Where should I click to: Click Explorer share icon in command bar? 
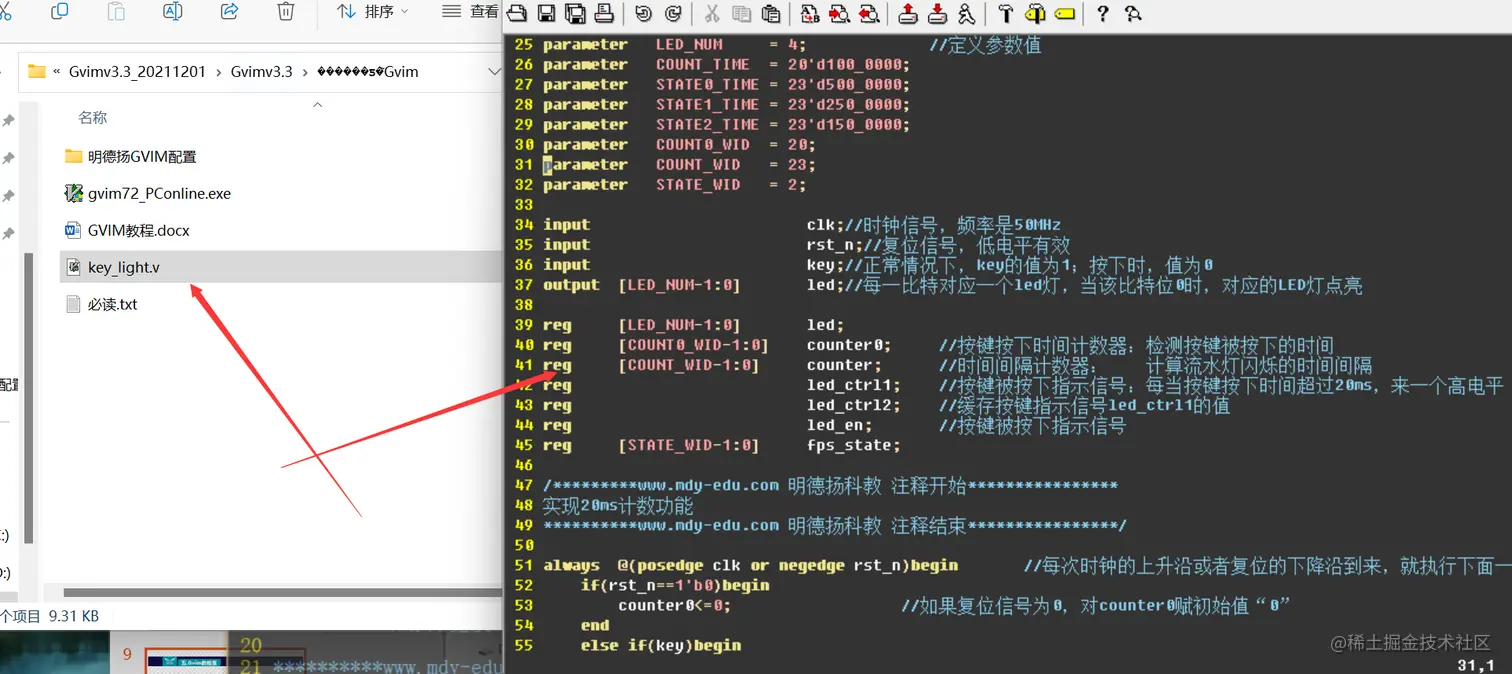click(229, 11)
